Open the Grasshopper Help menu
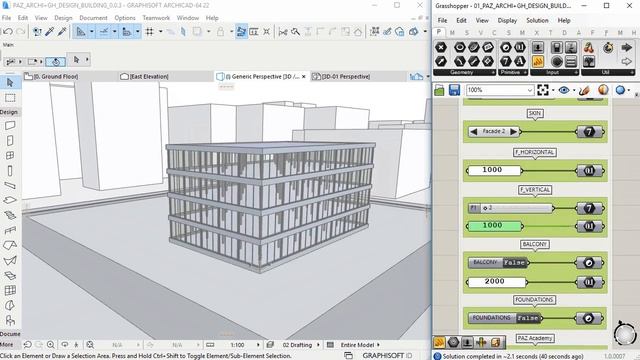 pos(564,20)
